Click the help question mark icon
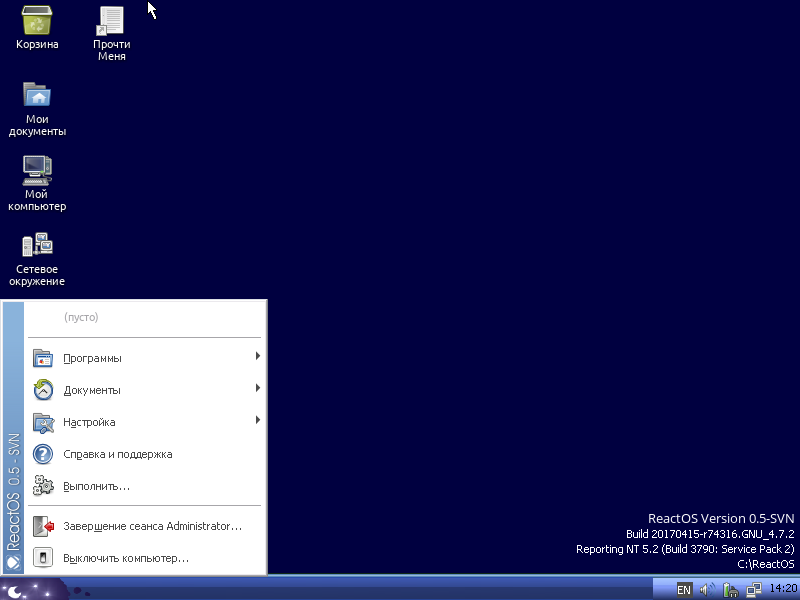The image size is (800, 600). [43, 454]
